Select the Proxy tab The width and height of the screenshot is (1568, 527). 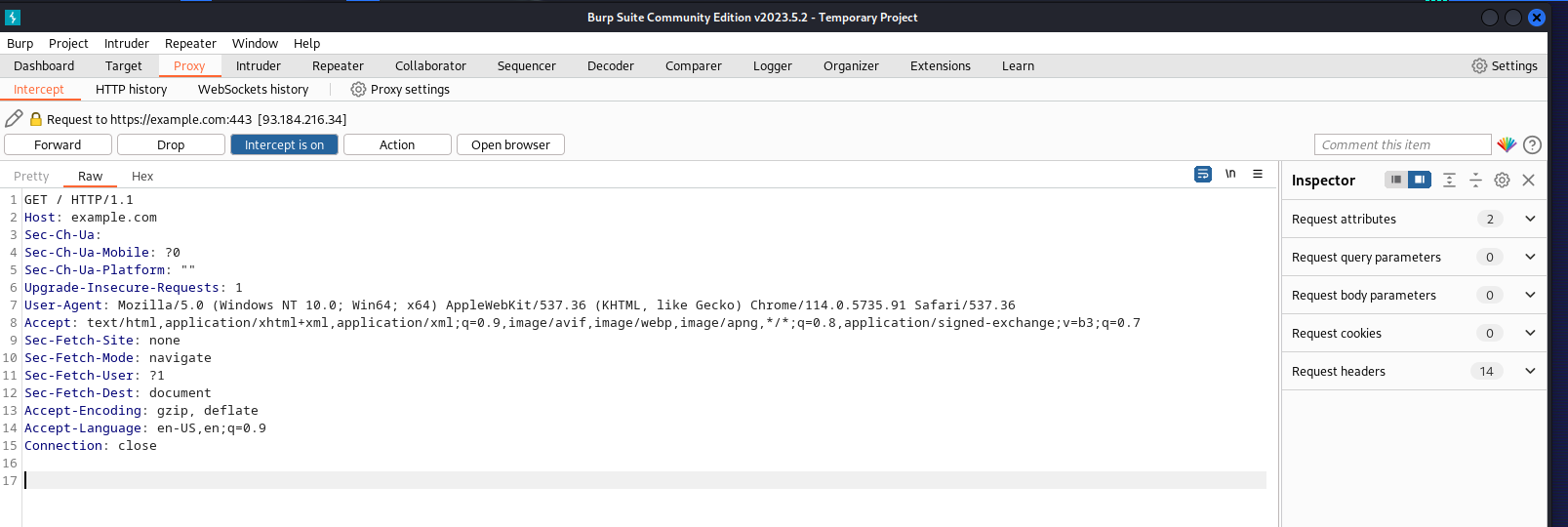pos(189,65)
